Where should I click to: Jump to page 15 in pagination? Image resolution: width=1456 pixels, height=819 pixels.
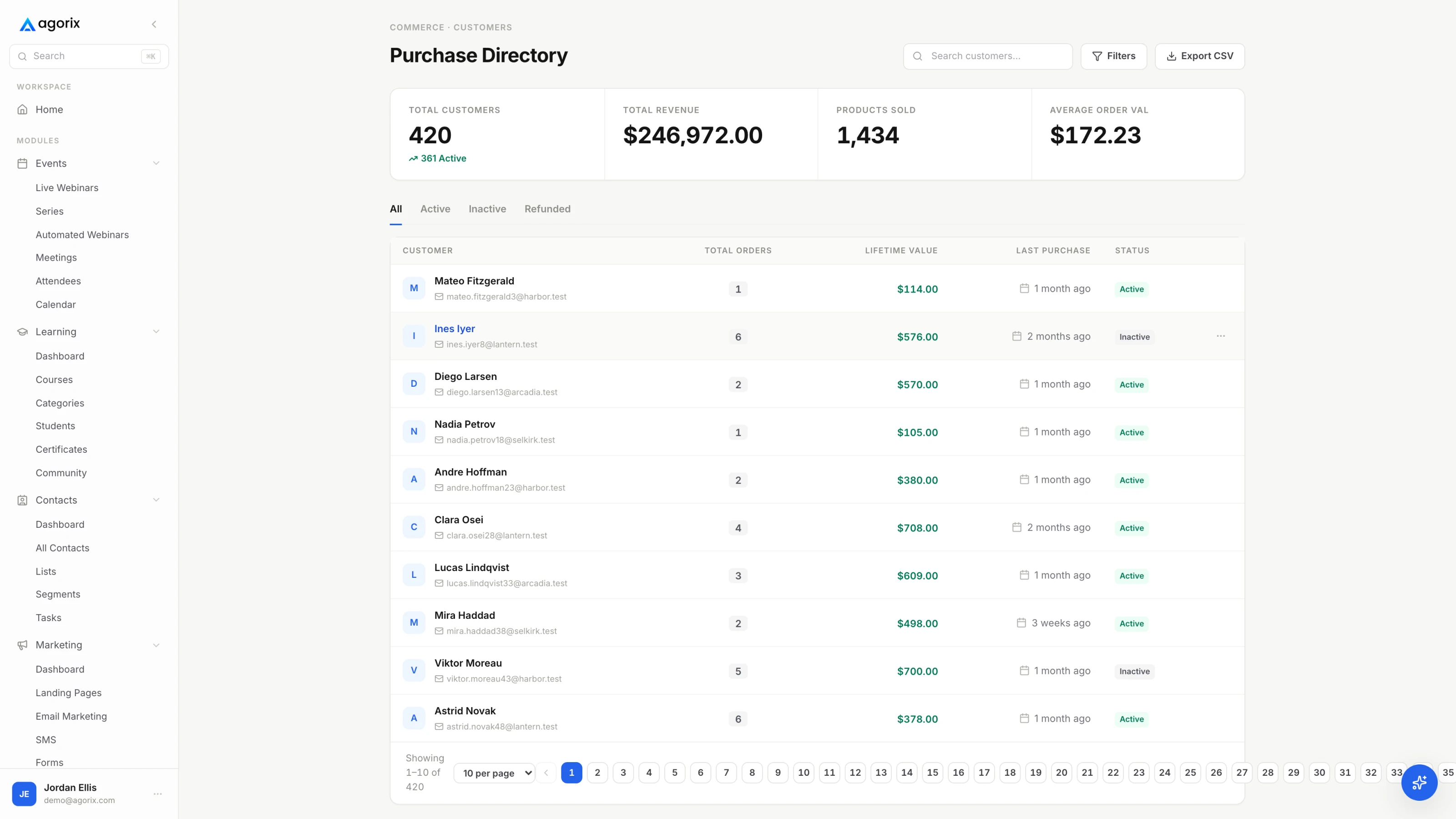coord(933,773)
